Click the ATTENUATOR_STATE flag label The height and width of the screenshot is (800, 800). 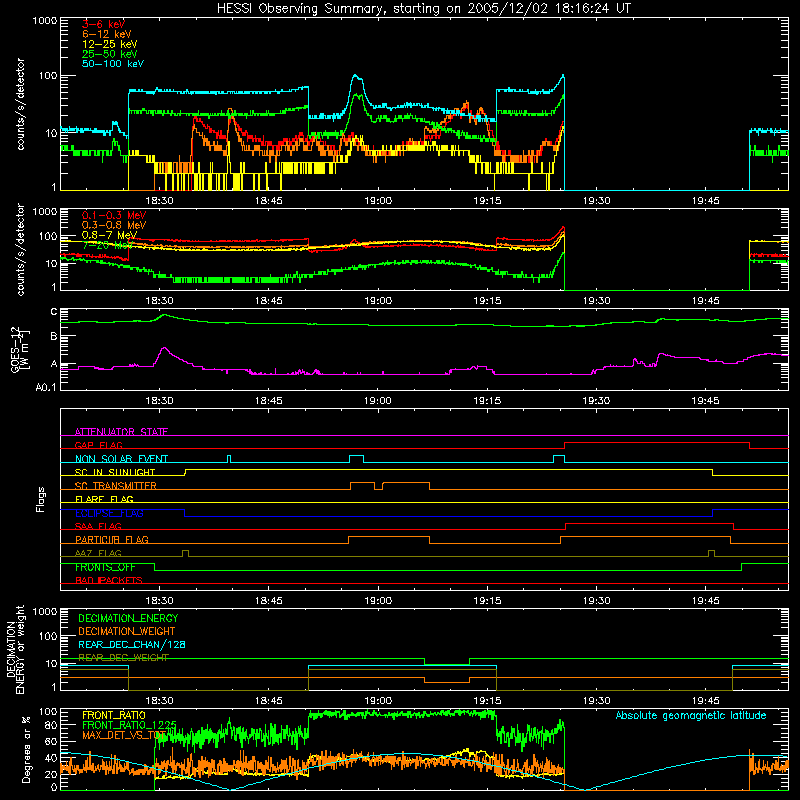tap(121, 432)
